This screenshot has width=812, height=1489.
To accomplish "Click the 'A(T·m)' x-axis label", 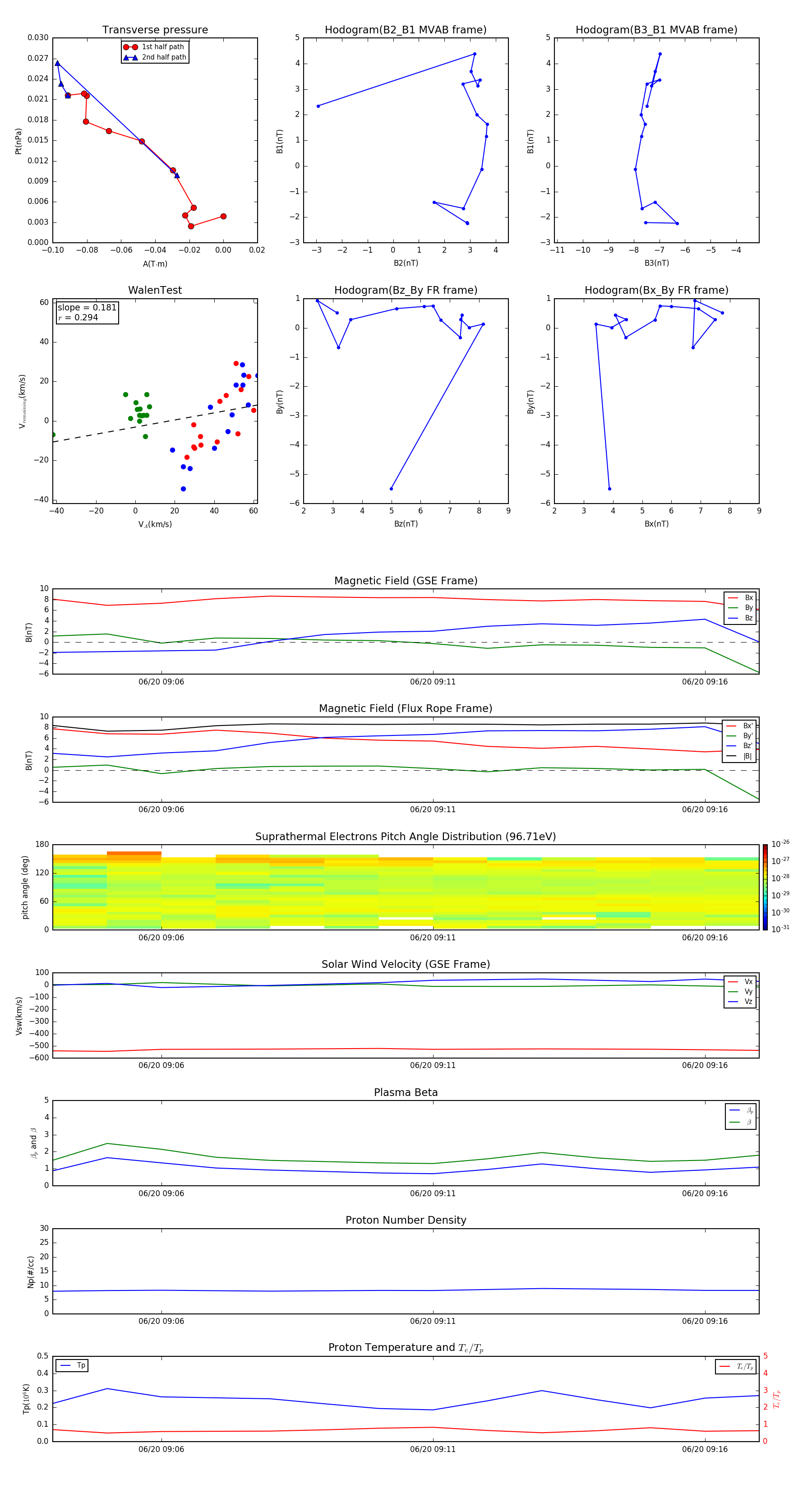I will pos(155,264).
